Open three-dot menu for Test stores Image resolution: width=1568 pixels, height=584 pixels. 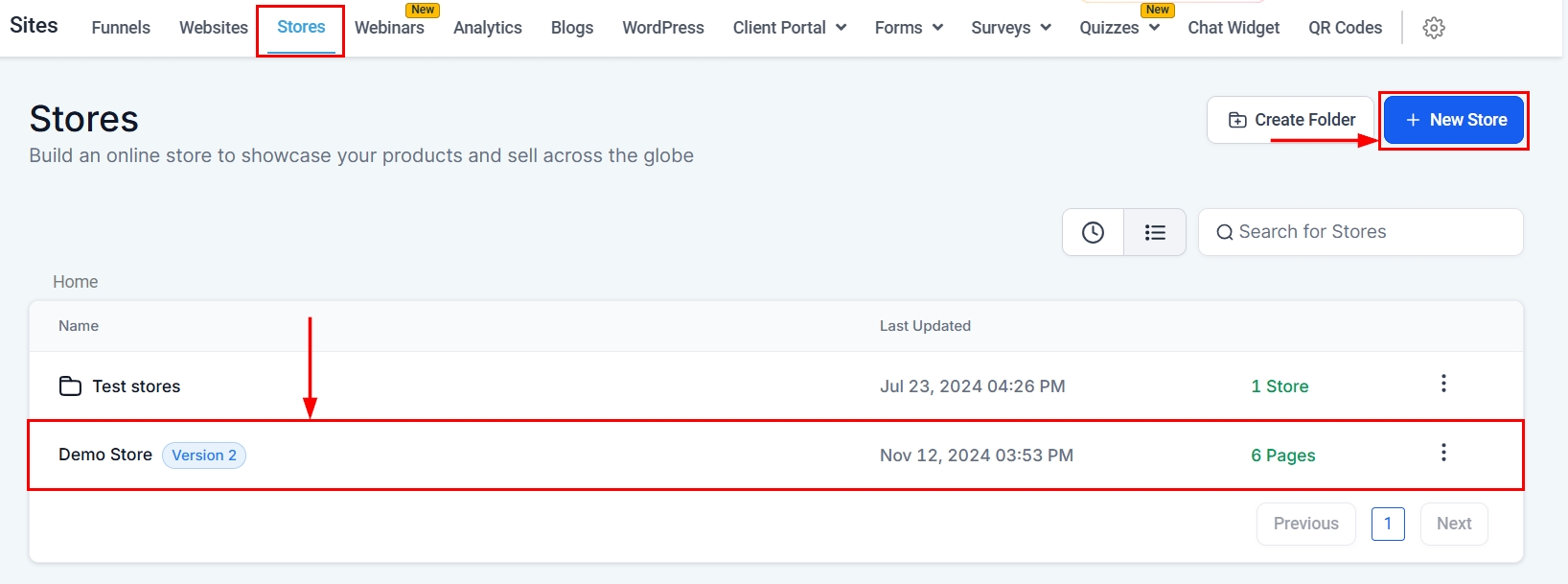pos(1443,384)
